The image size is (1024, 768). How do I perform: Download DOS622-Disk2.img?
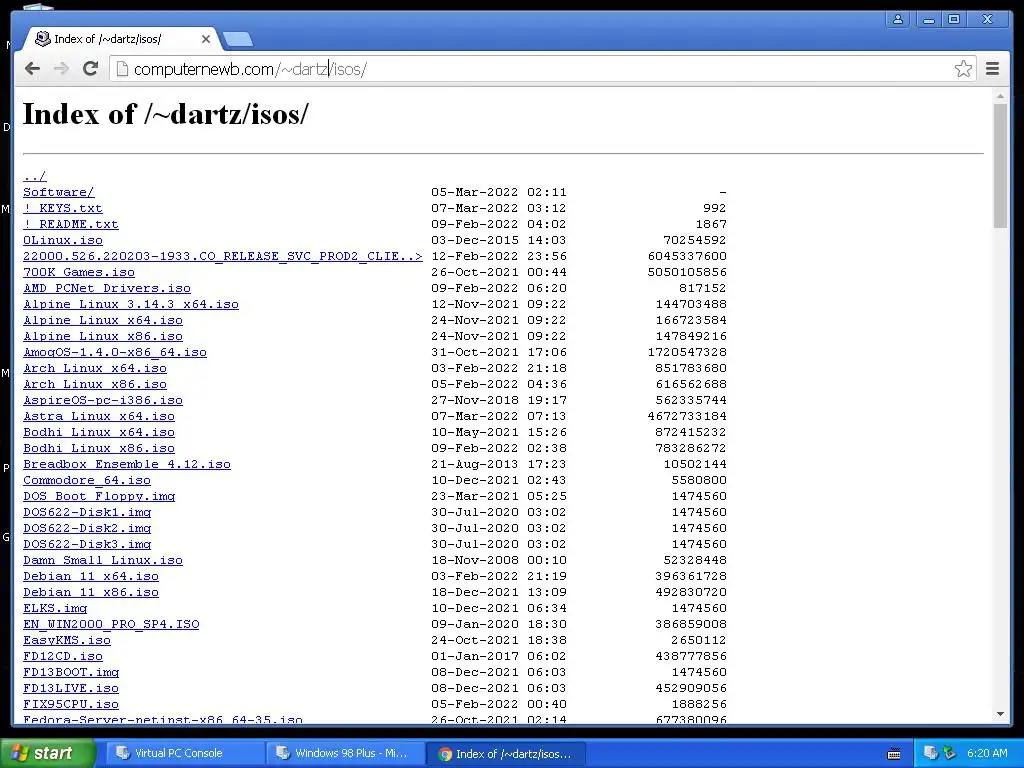click(87, 528)
